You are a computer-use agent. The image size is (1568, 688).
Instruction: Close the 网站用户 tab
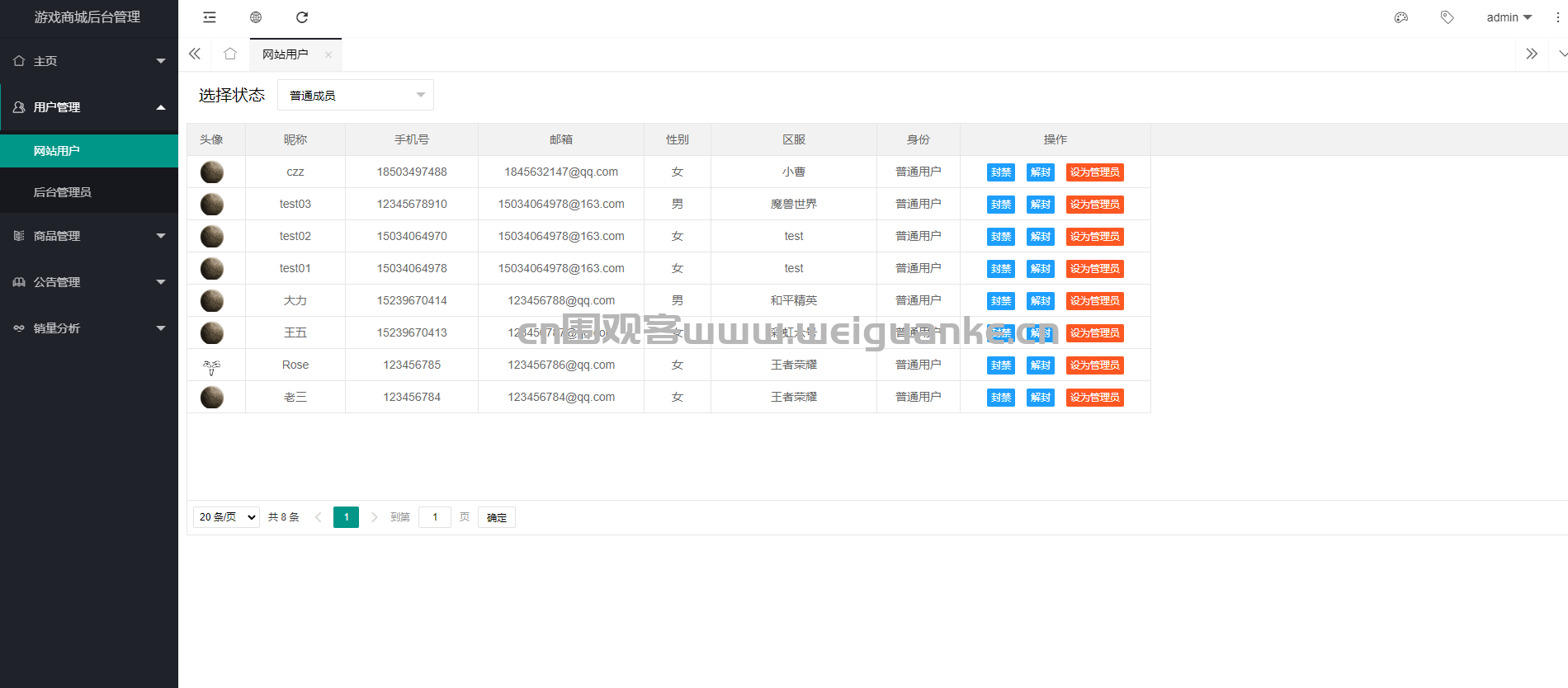[328, 54]
